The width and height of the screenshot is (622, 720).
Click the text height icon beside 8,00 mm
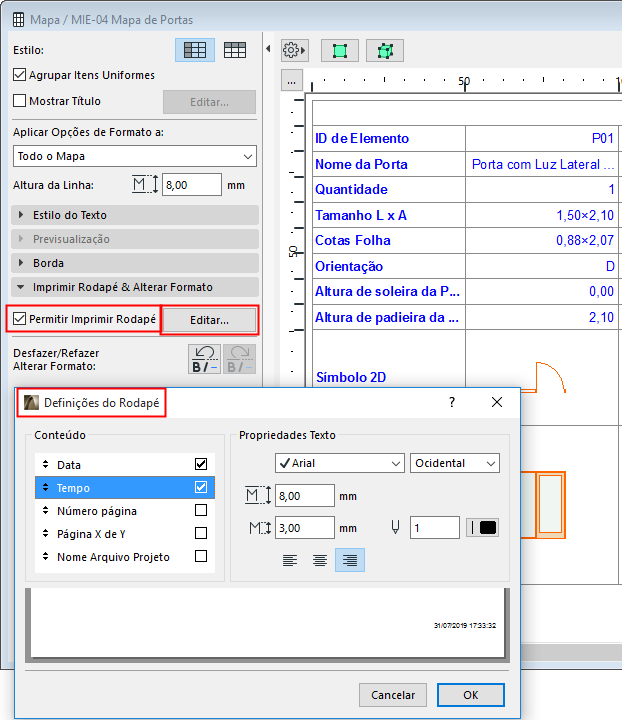(258, 495)
